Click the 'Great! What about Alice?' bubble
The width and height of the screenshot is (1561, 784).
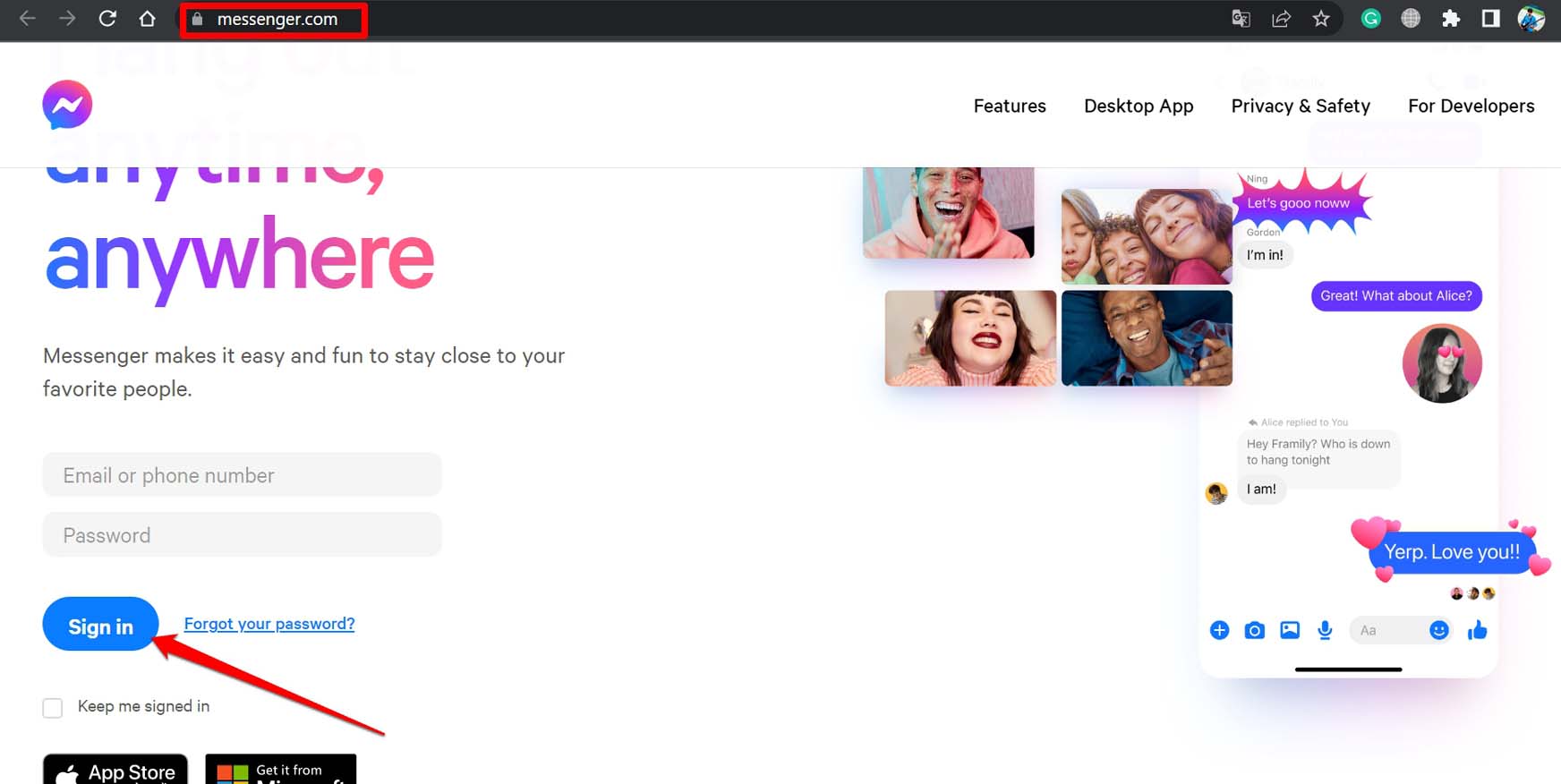tap(1396, 296)
